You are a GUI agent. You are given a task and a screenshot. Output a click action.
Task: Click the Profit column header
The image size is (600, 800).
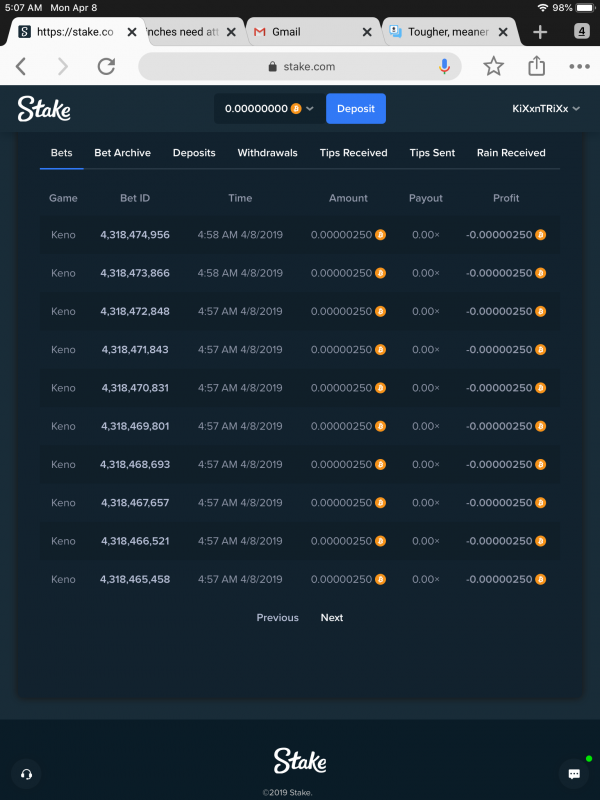[x=506, y=198]
